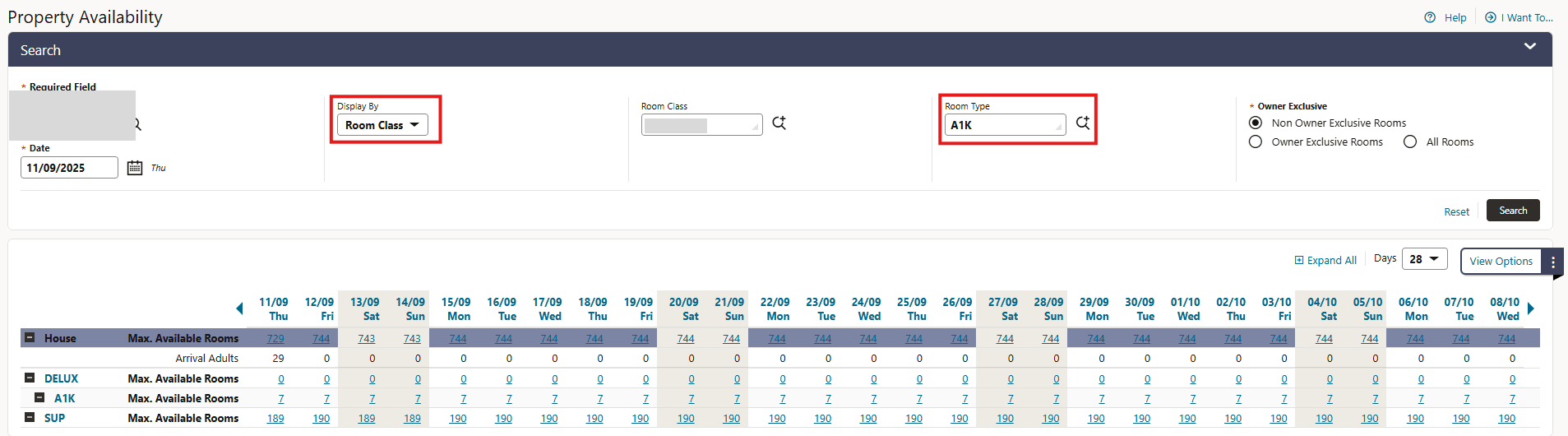Collapse the Search panel chevron
This screenshot has width=1568, height=436.
(x=1530, y=46)
